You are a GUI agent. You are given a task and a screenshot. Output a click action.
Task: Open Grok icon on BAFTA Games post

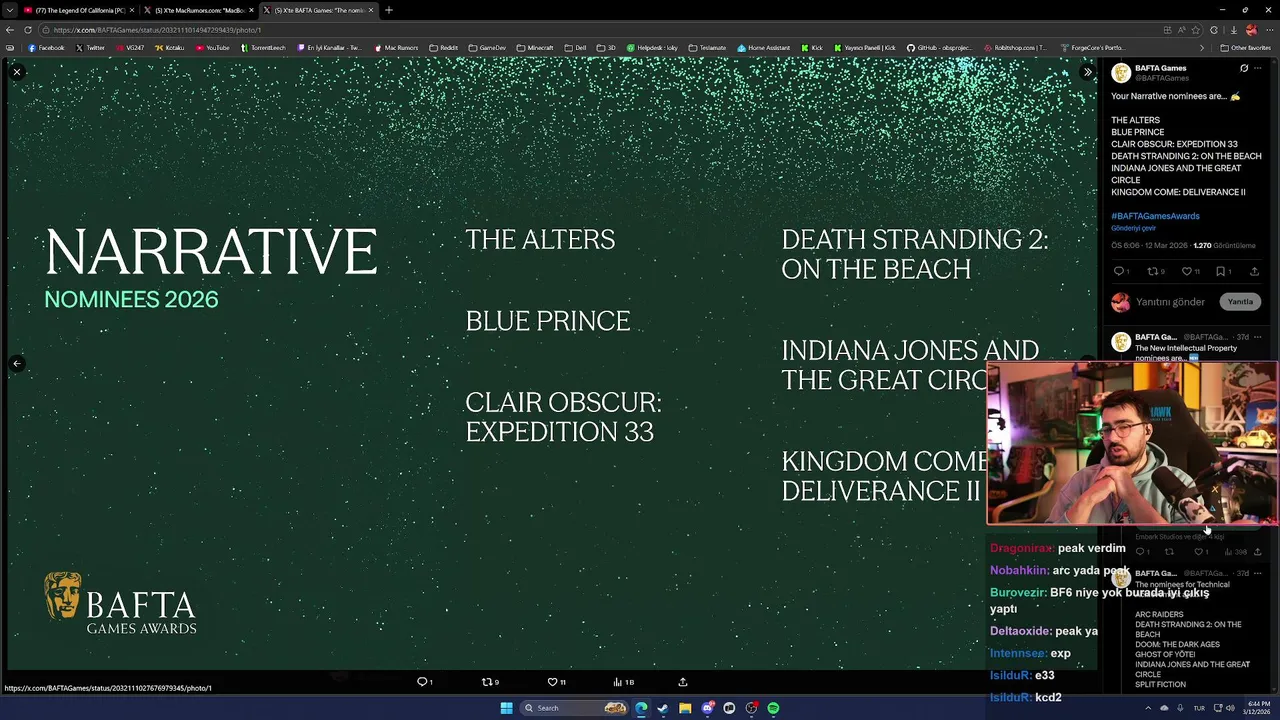coord(1244,69)
